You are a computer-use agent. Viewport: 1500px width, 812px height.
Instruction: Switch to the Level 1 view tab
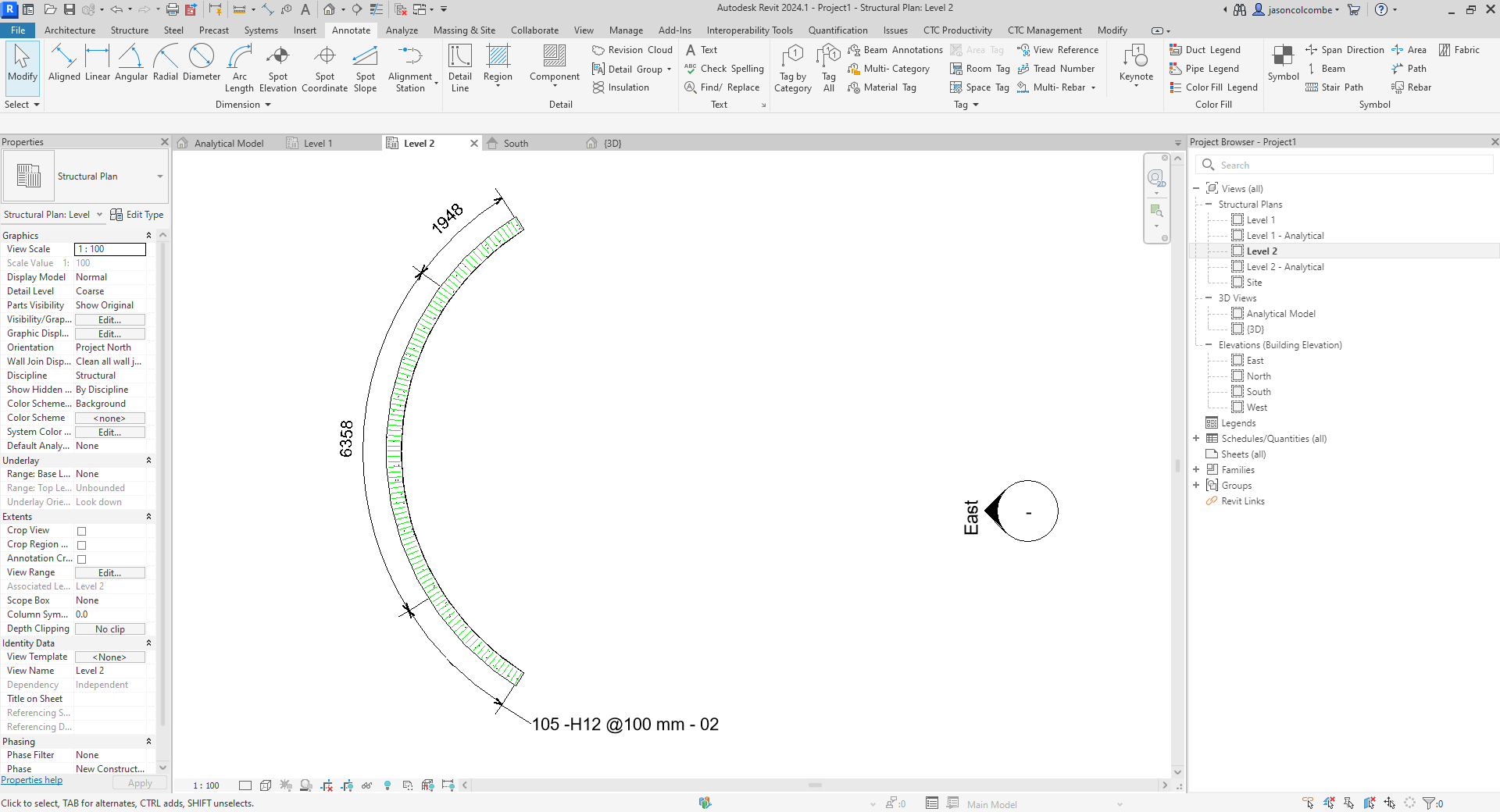(317, 143)
